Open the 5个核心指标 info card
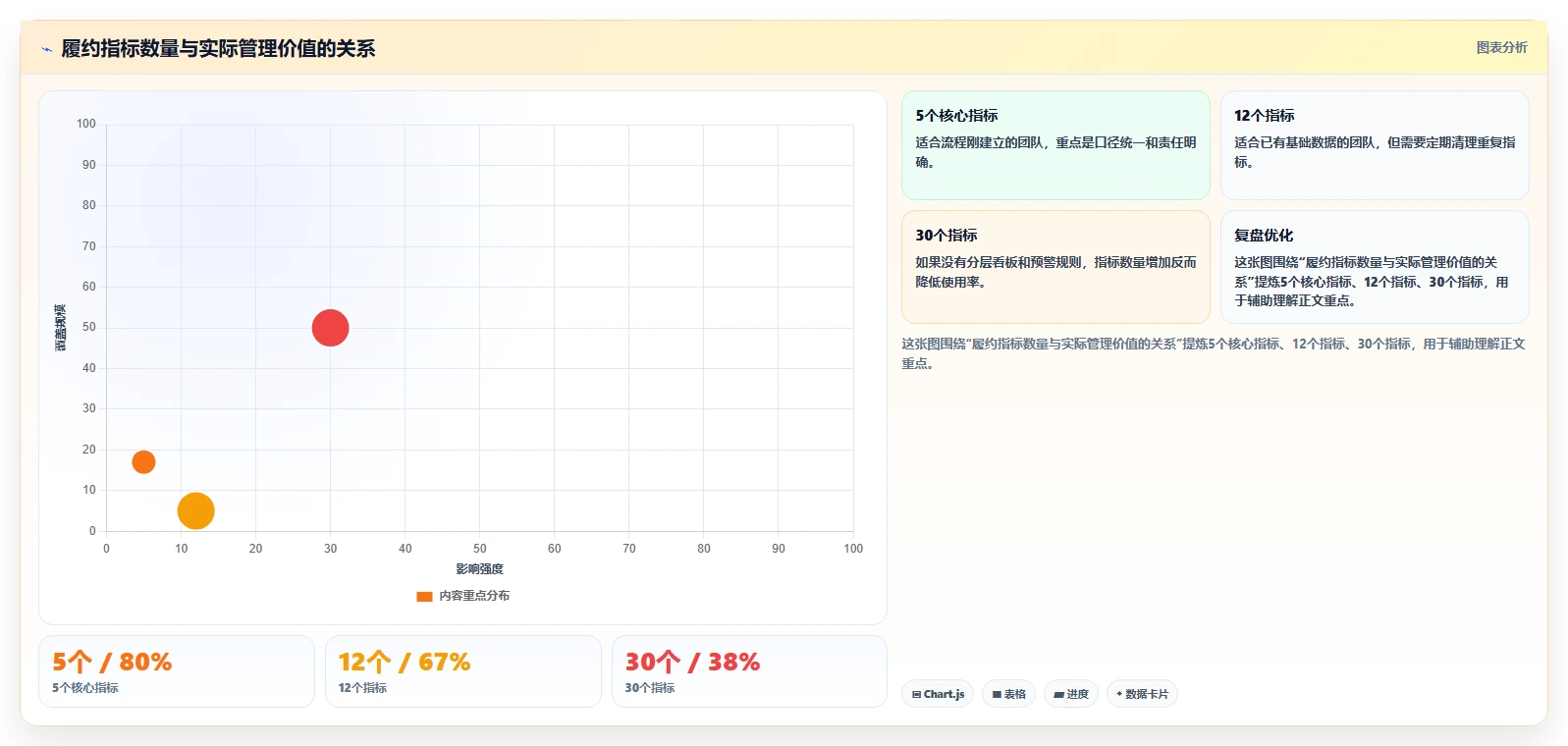The image size is (1568, 746). 1055,145
